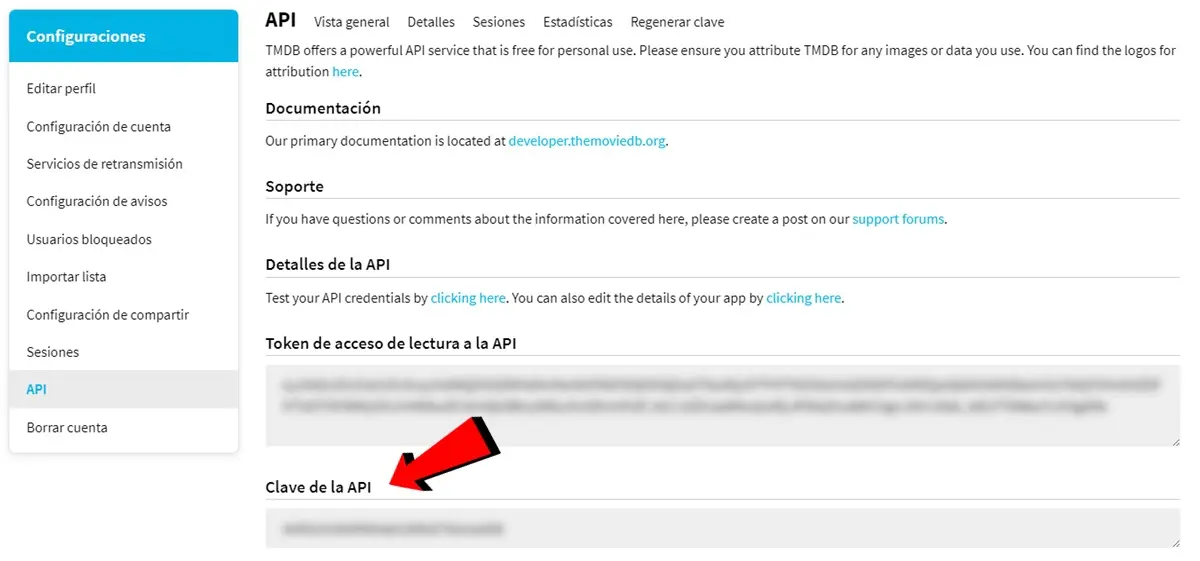Visit the support forums link
Image resolution: width=1200 pixels, height=561 pixels.
[897, 219]
